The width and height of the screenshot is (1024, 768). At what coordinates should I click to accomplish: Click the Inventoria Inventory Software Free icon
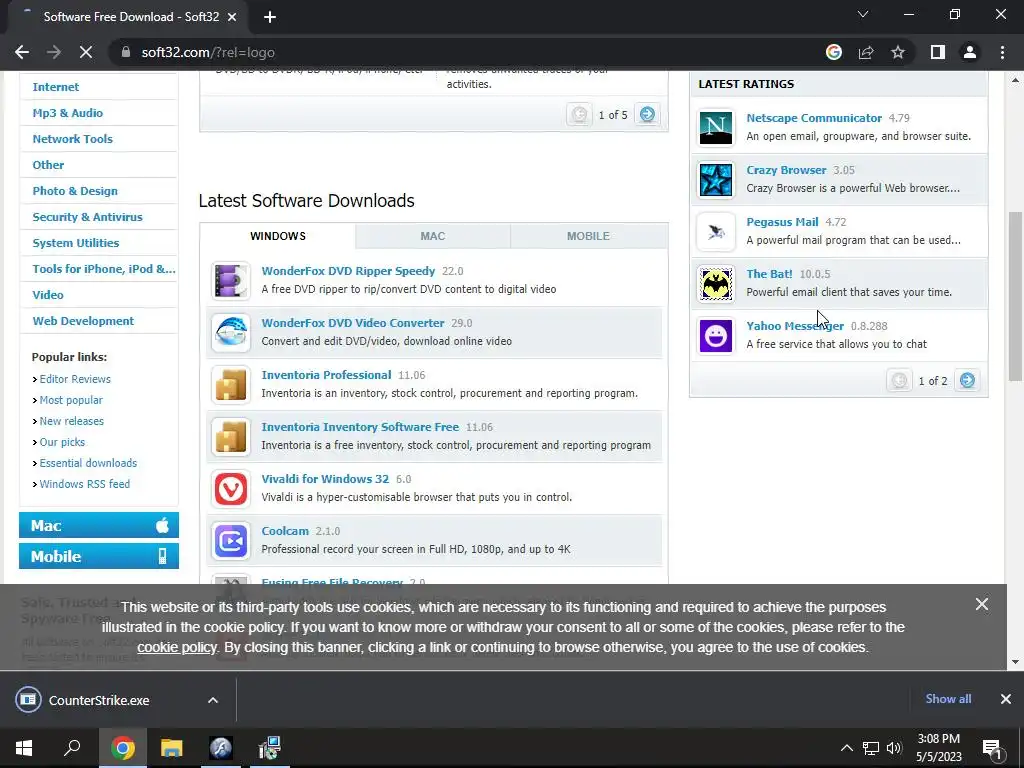pyautogui.click(x=231, y=437)
